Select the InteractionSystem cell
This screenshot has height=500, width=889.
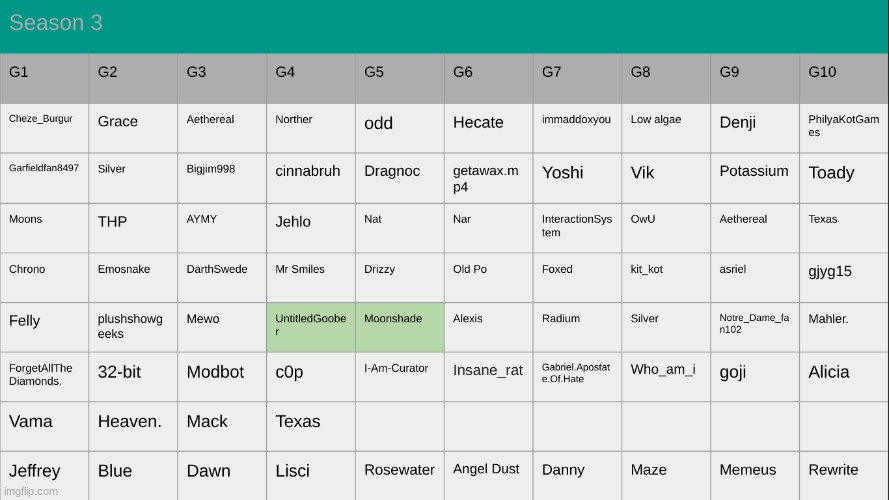[x=576, y=226]
